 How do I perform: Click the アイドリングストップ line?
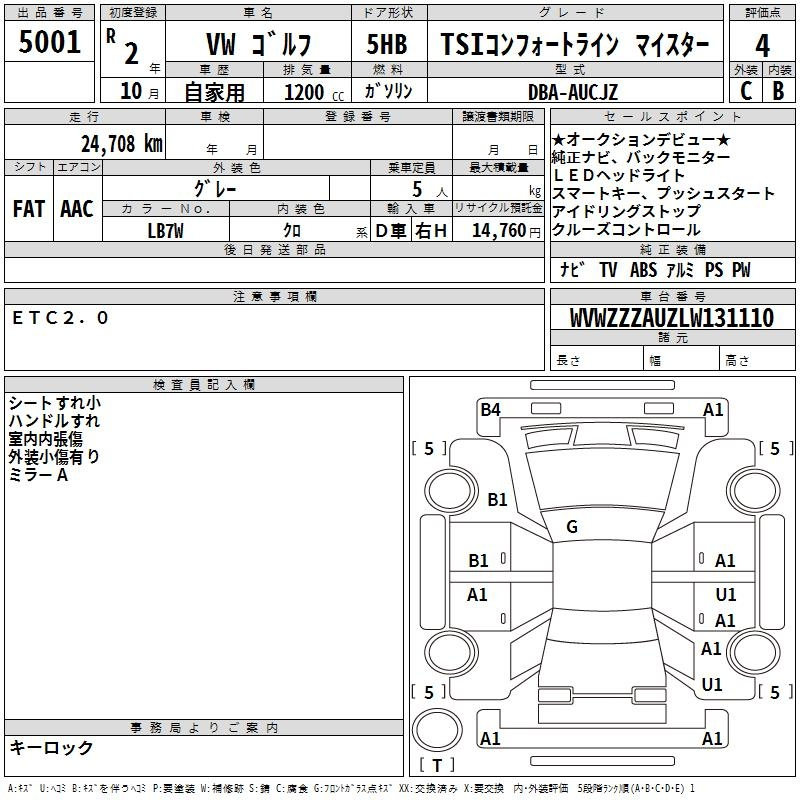627,211
